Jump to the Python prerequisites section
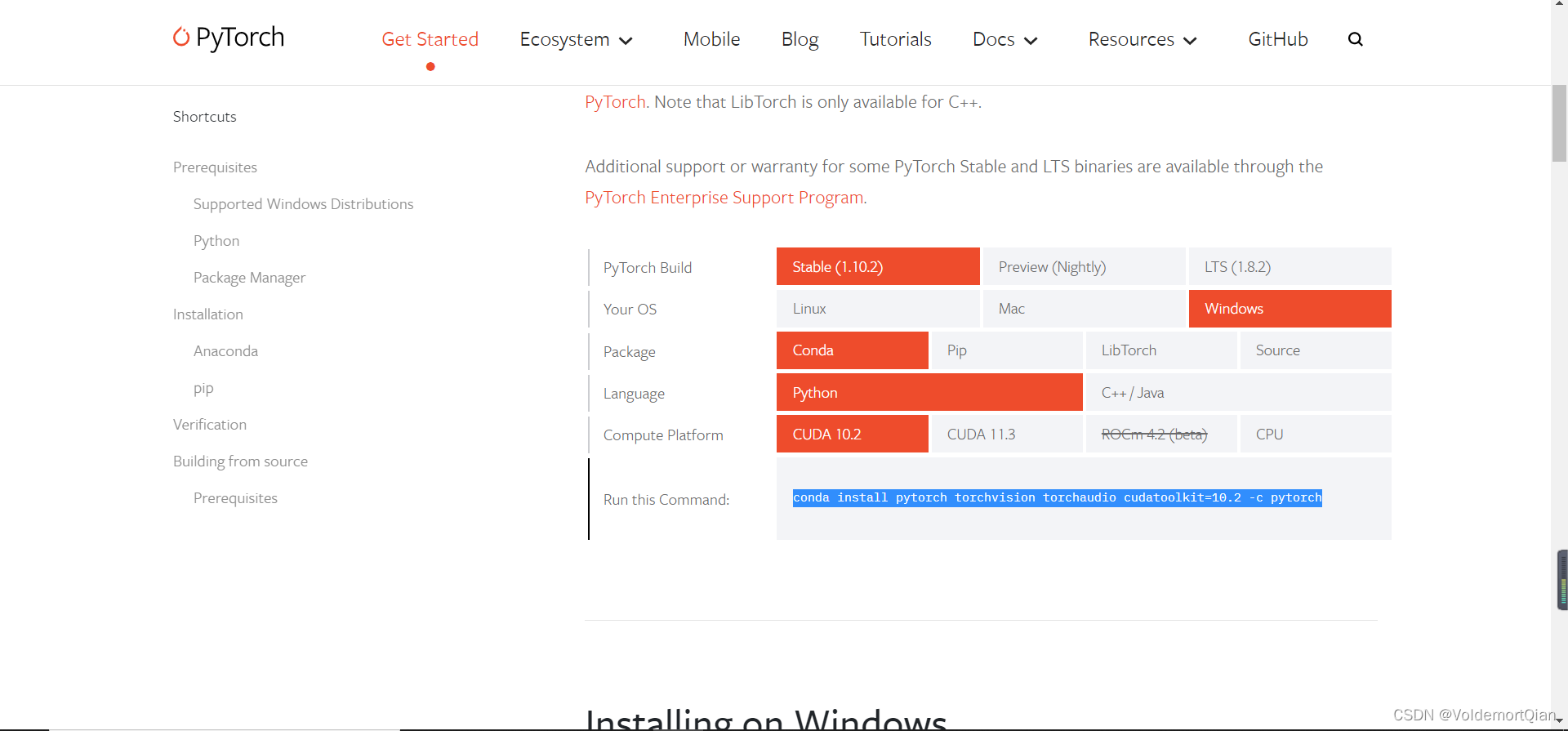Image resolution: width=1568 pixels, height=731 pixels. pyautogui.click(x=216, y=241)
